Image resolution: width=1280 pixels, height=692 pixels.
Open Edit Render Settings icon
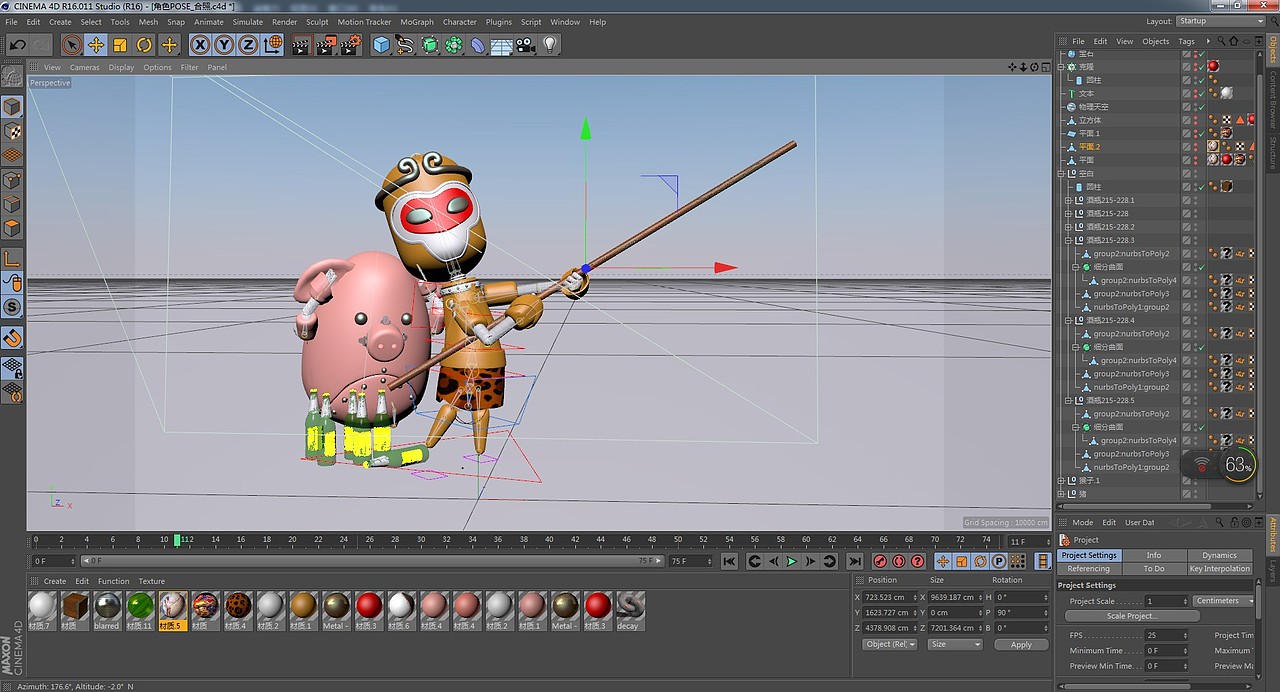tap(351, 45)
